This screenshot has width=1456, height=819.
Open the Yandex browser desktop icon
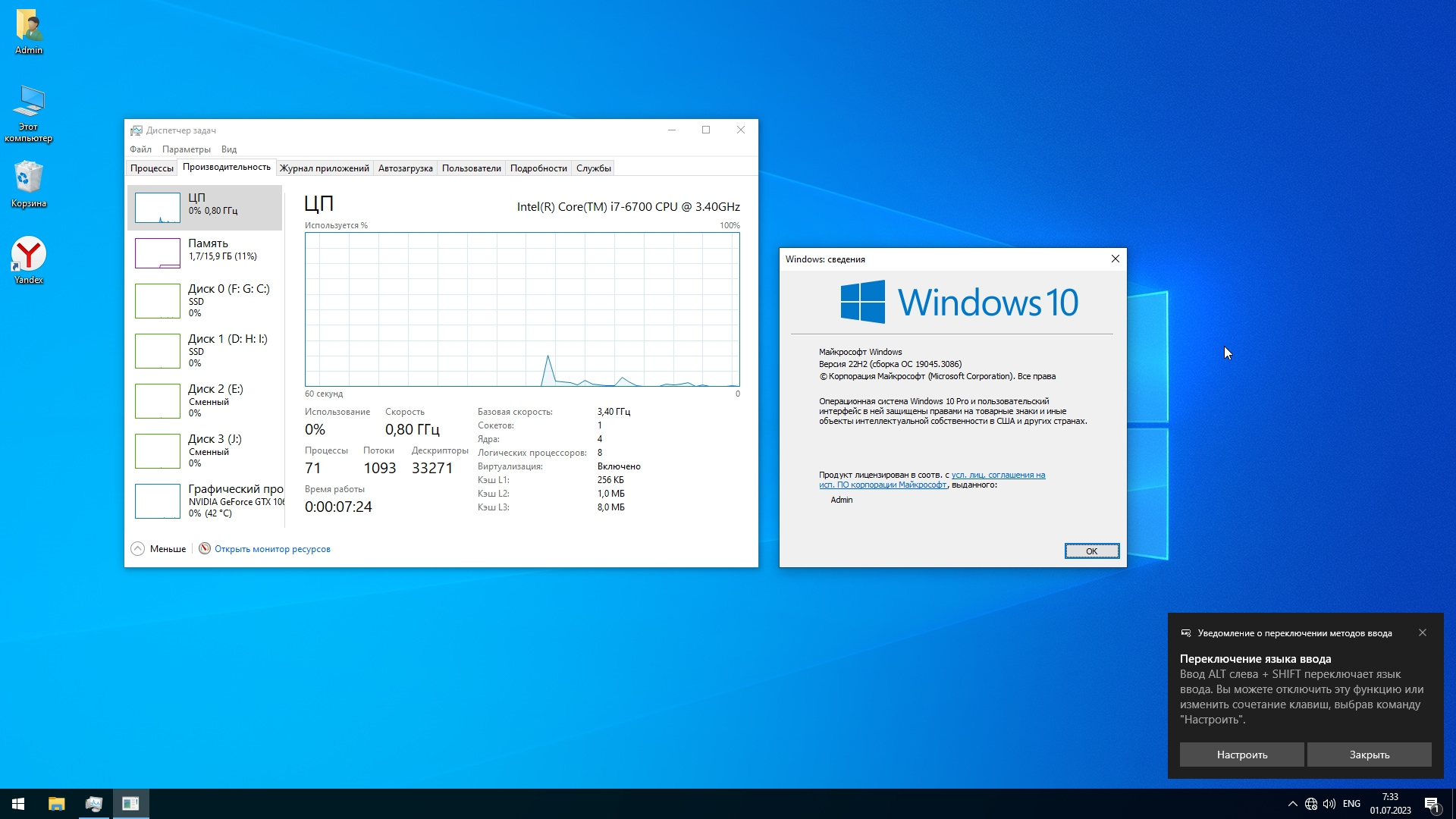click(x=29, y=256)
